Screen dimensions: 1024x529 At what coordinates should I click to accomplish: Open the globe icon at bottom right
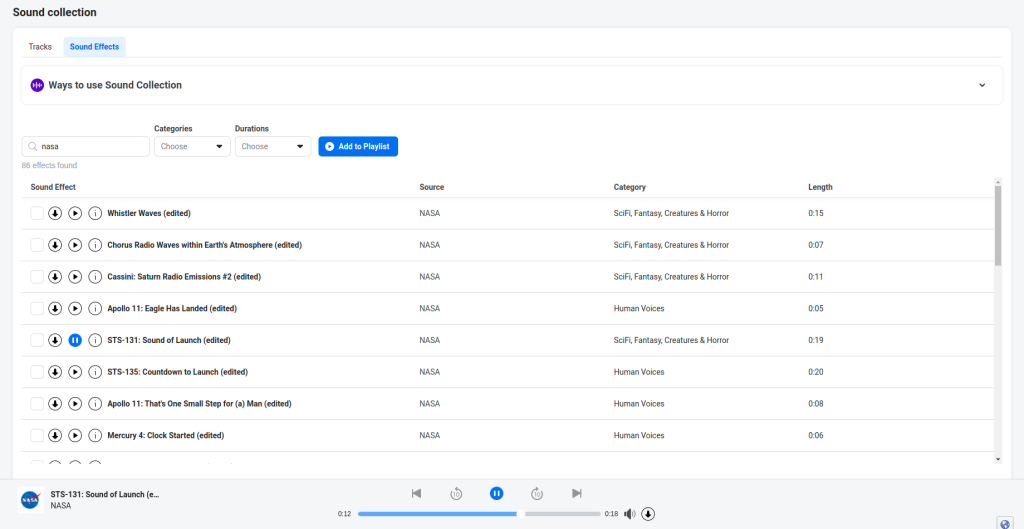(1005, 522)
